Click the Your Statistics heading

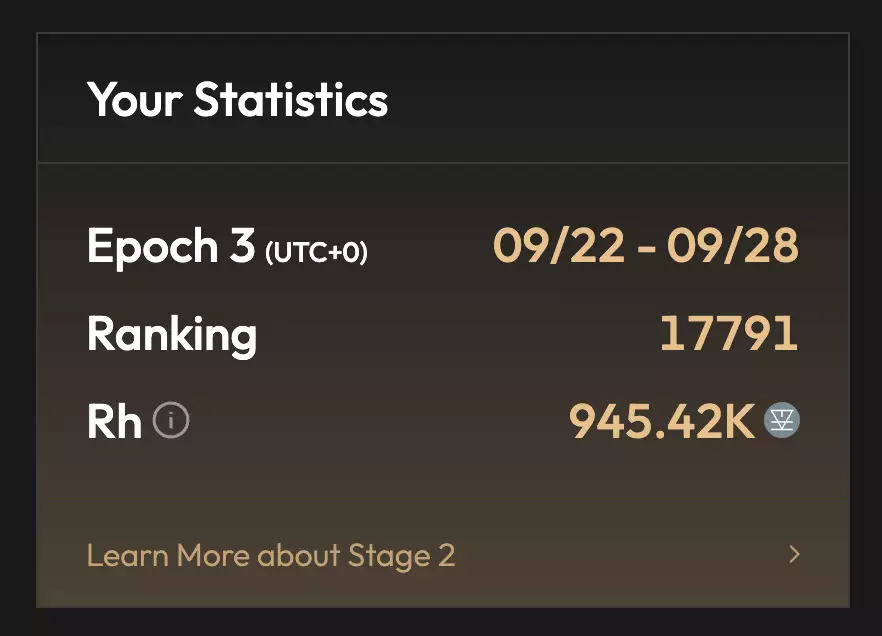pos(237,100)
